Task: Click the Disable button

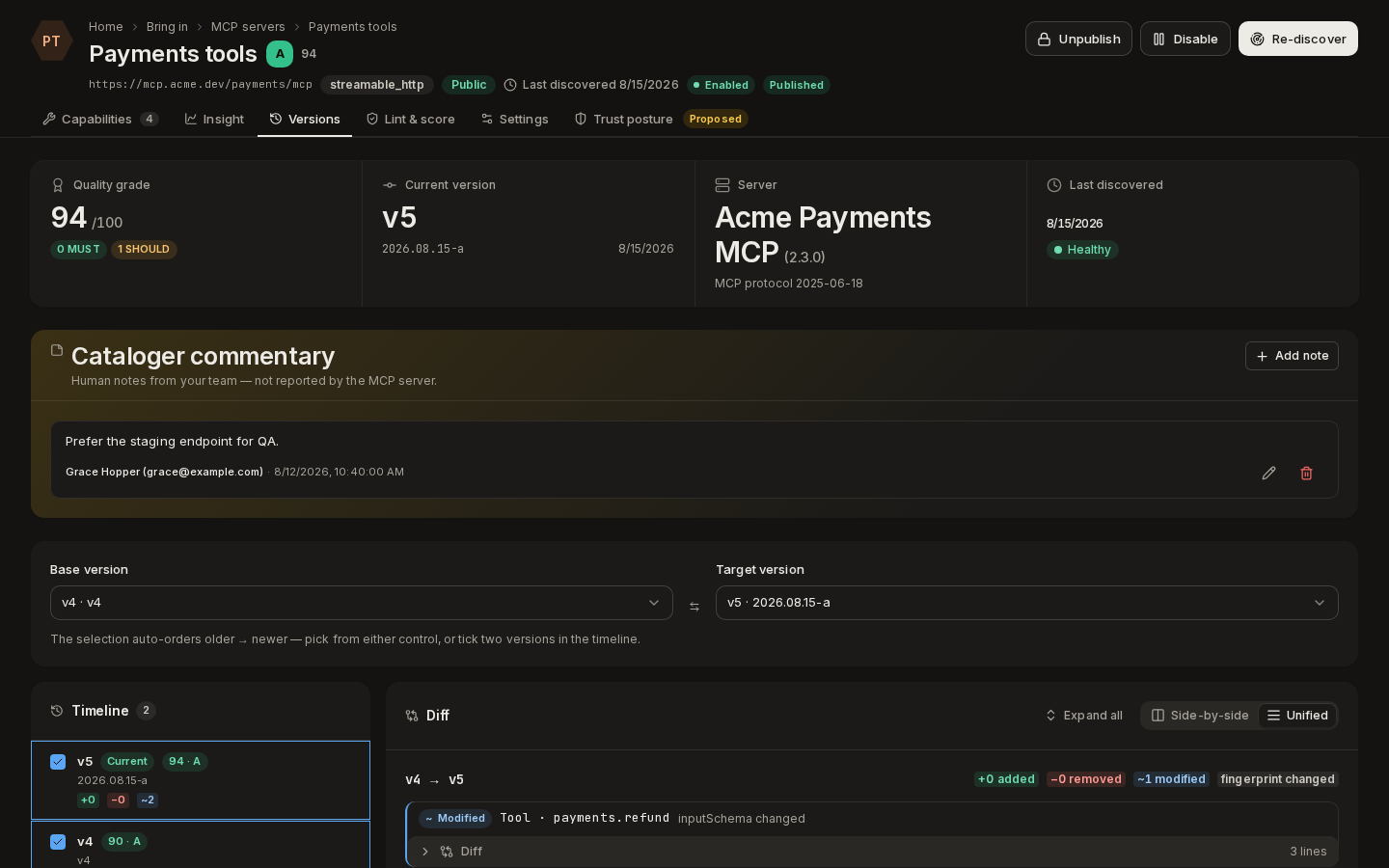Action: click(x=1185, y=39)
